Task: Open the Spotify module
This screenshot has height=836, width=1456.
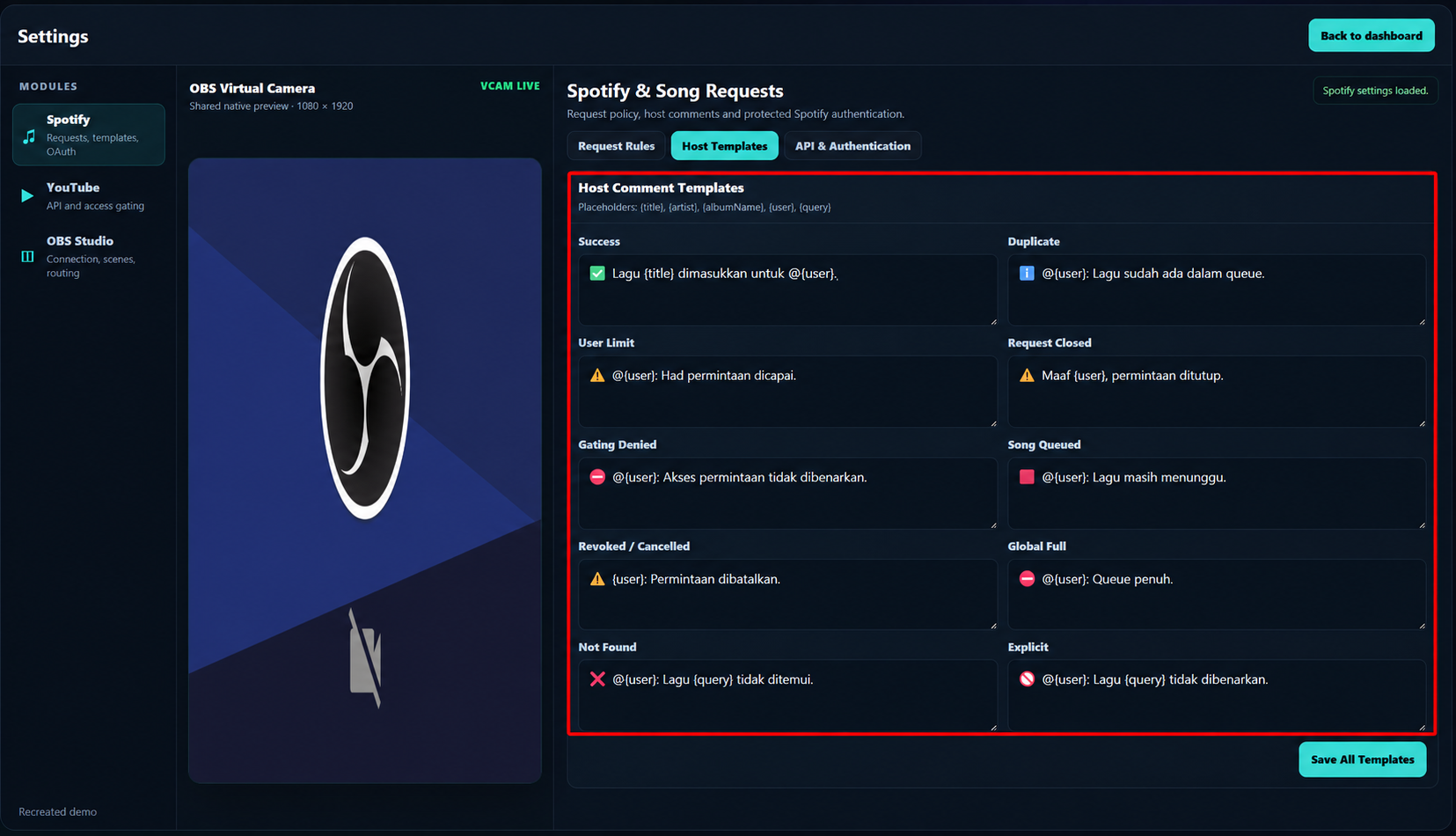Action: click(x=89, y=135)
